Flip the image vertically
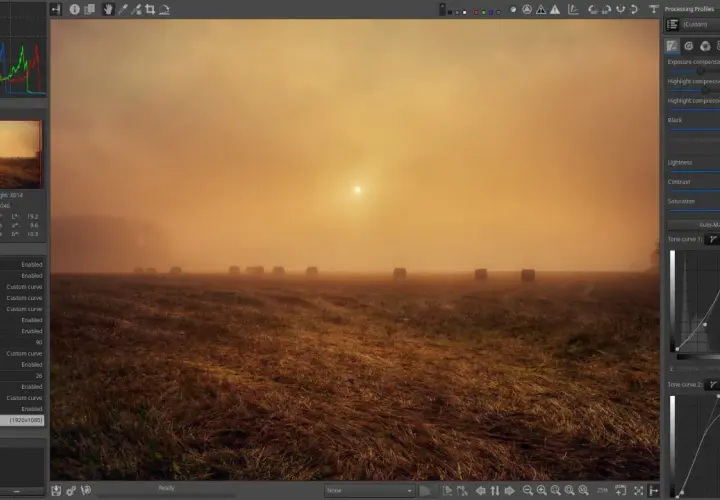This screenshot has height=500, width=720. [634, 9]
